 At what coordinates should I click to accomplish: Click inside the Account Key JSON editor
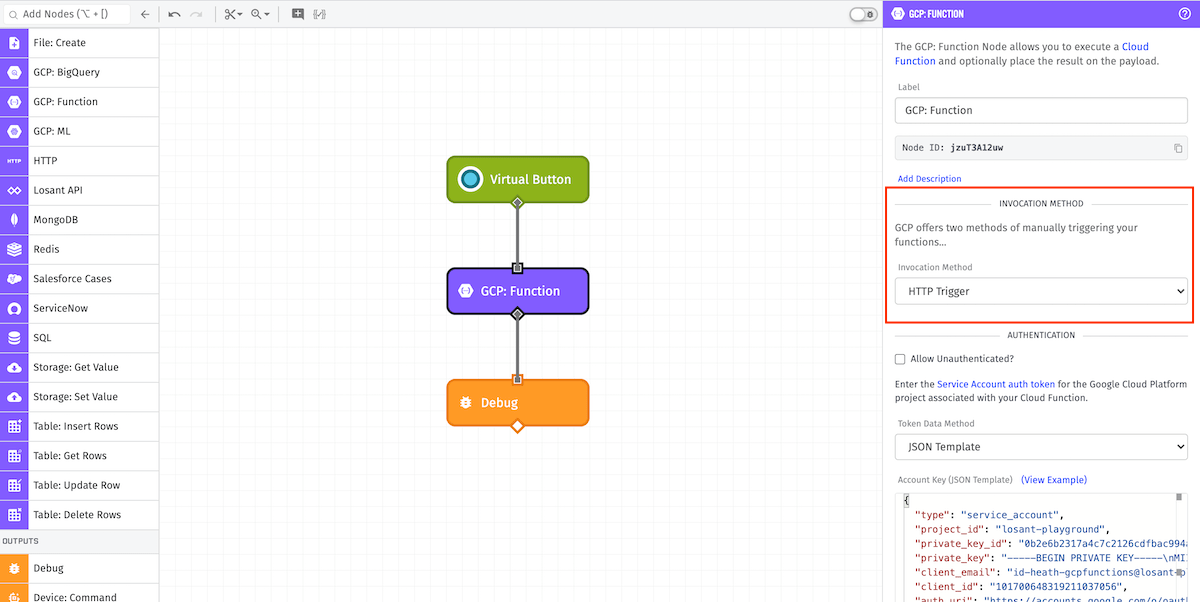(x=1041, y=545)
